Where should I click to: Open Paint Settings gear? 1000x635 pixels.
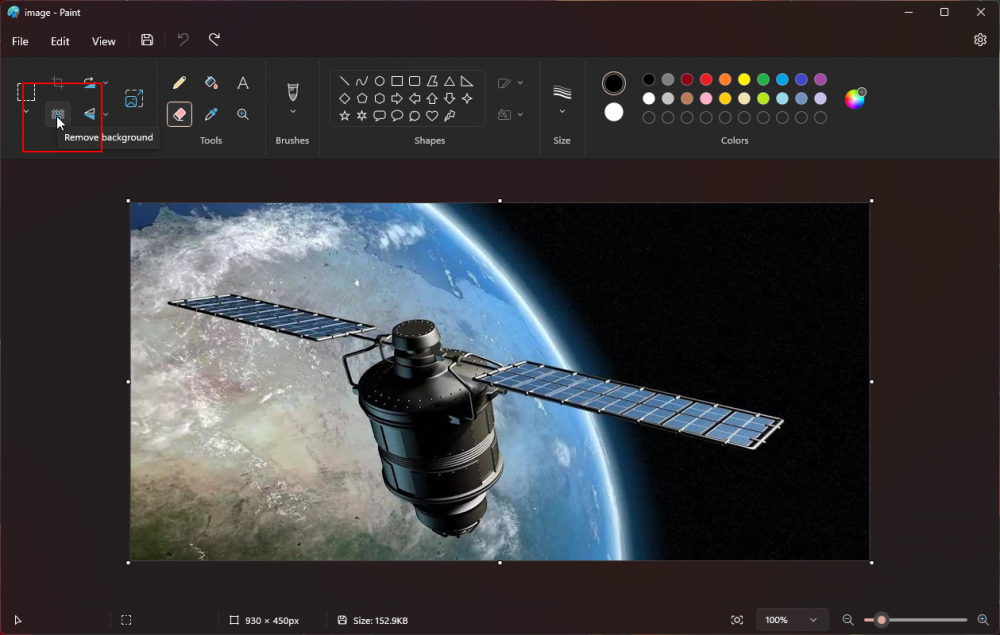coord(980,40)
